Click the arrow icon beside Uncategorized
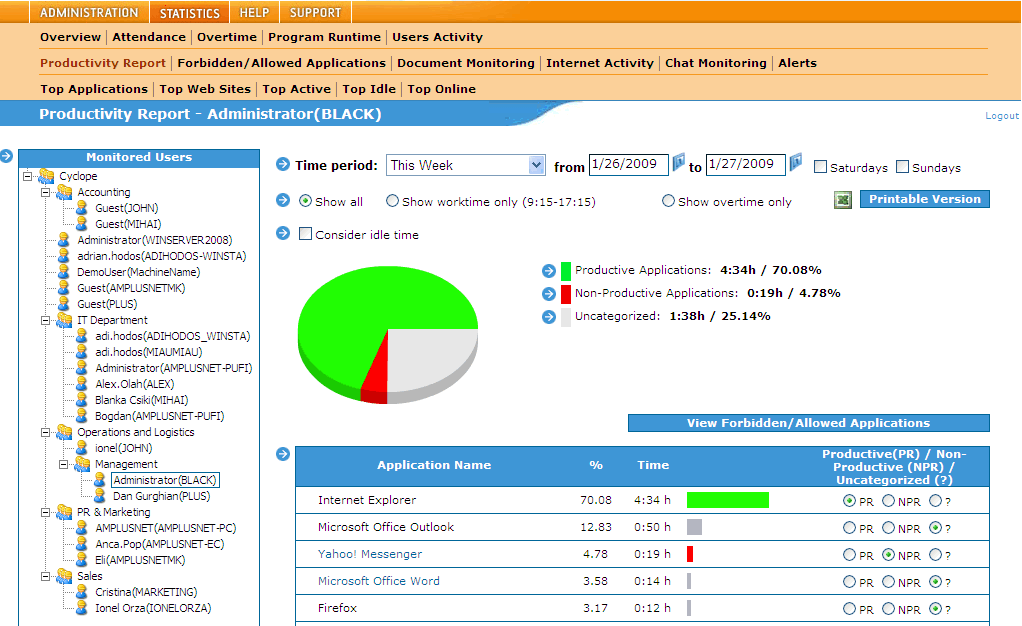 (x=548, y=317)
